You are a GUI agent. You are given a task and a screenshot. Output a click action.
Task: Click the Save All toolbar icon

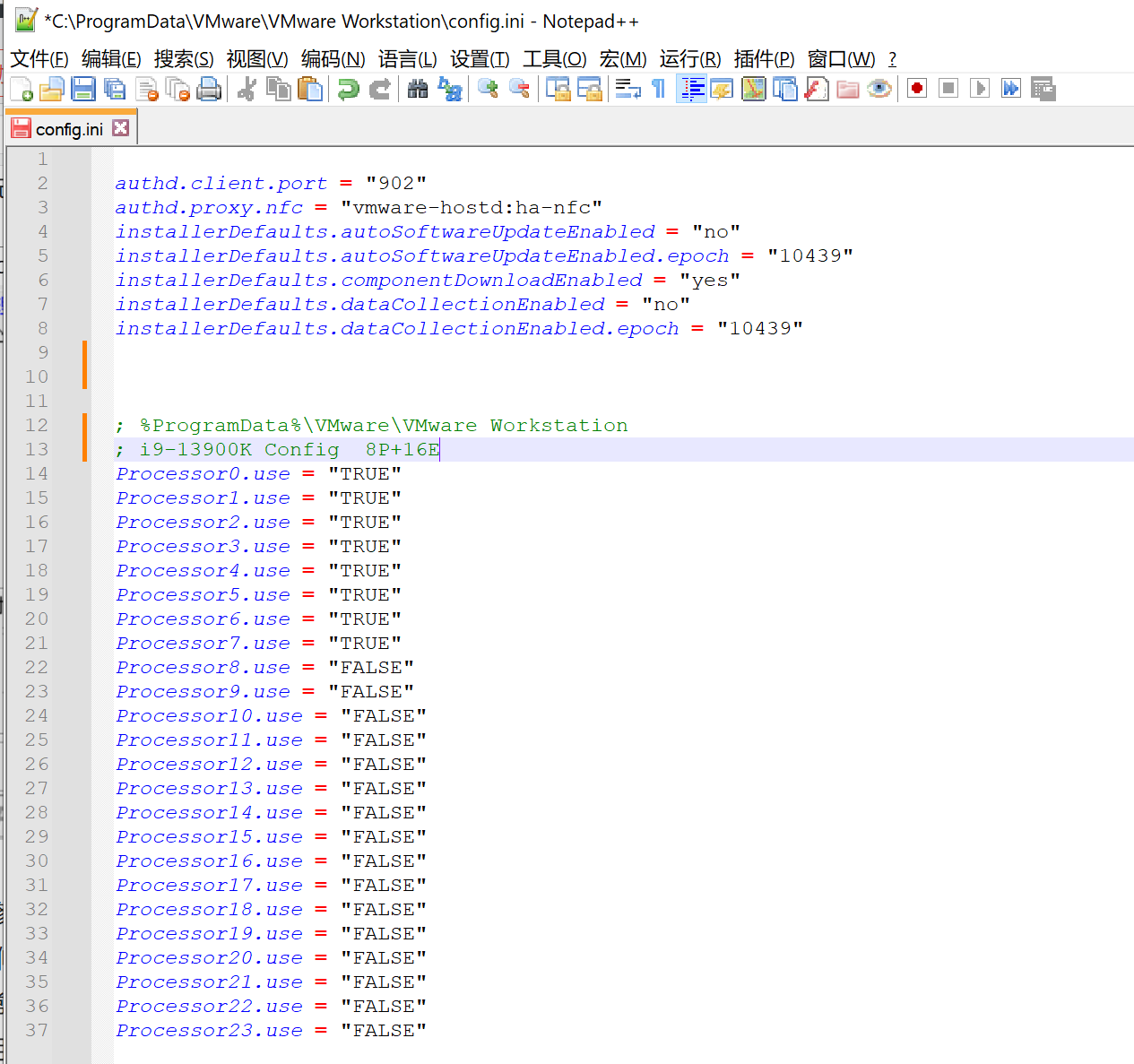[115, 89]
